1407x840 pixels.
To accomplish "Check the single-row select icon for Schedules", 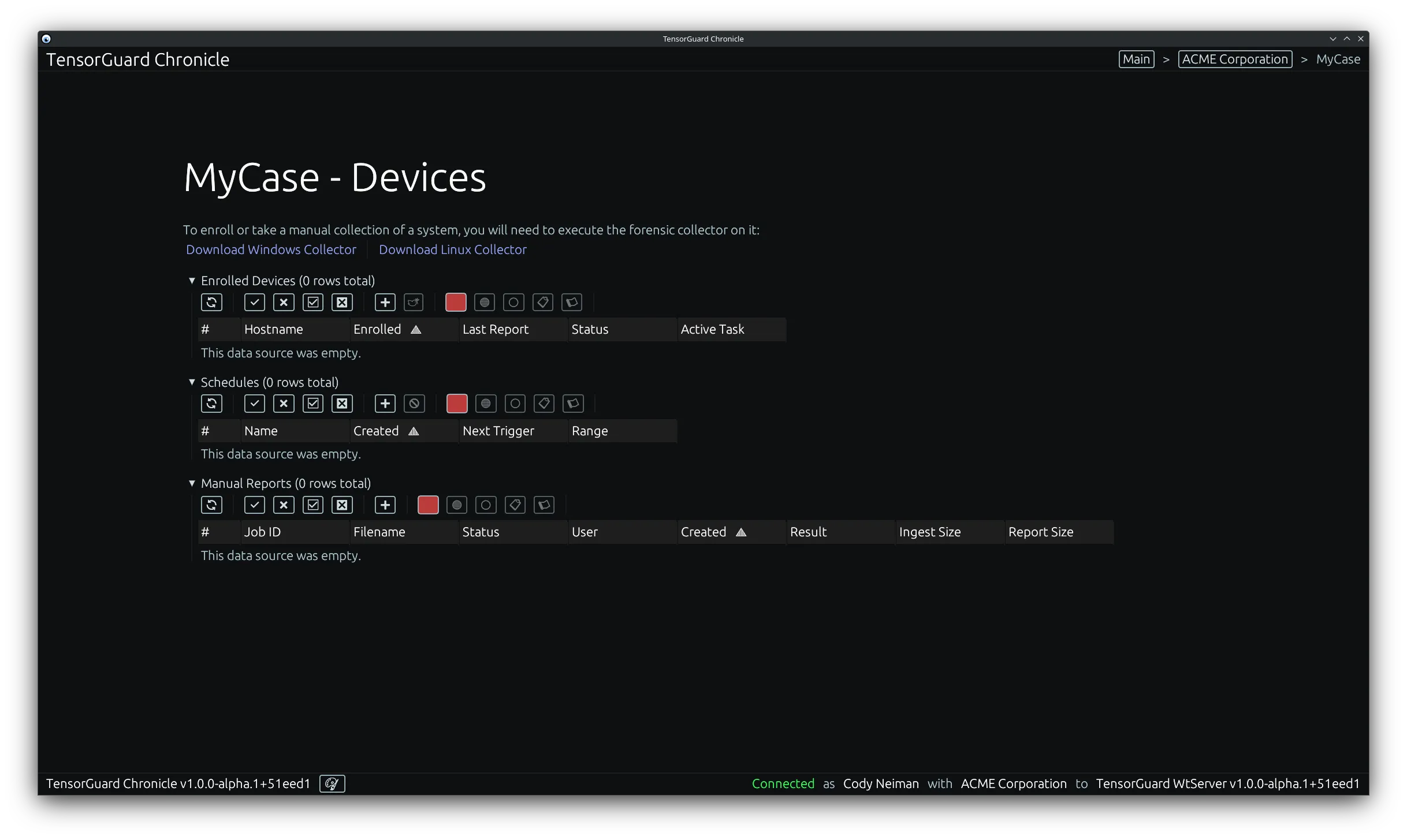I will click(254, 404).
